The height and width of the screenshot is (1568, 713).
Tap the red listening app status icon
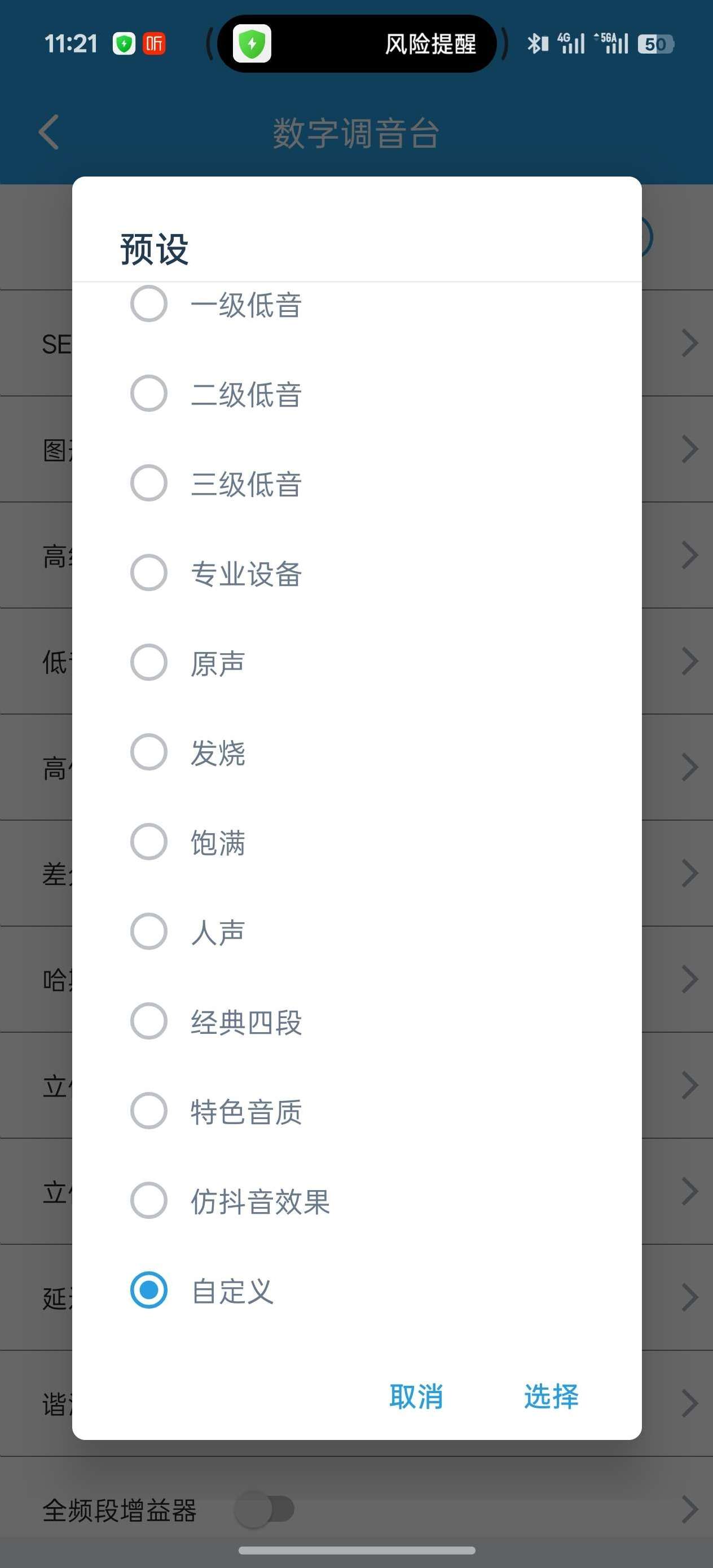[154, 44]
